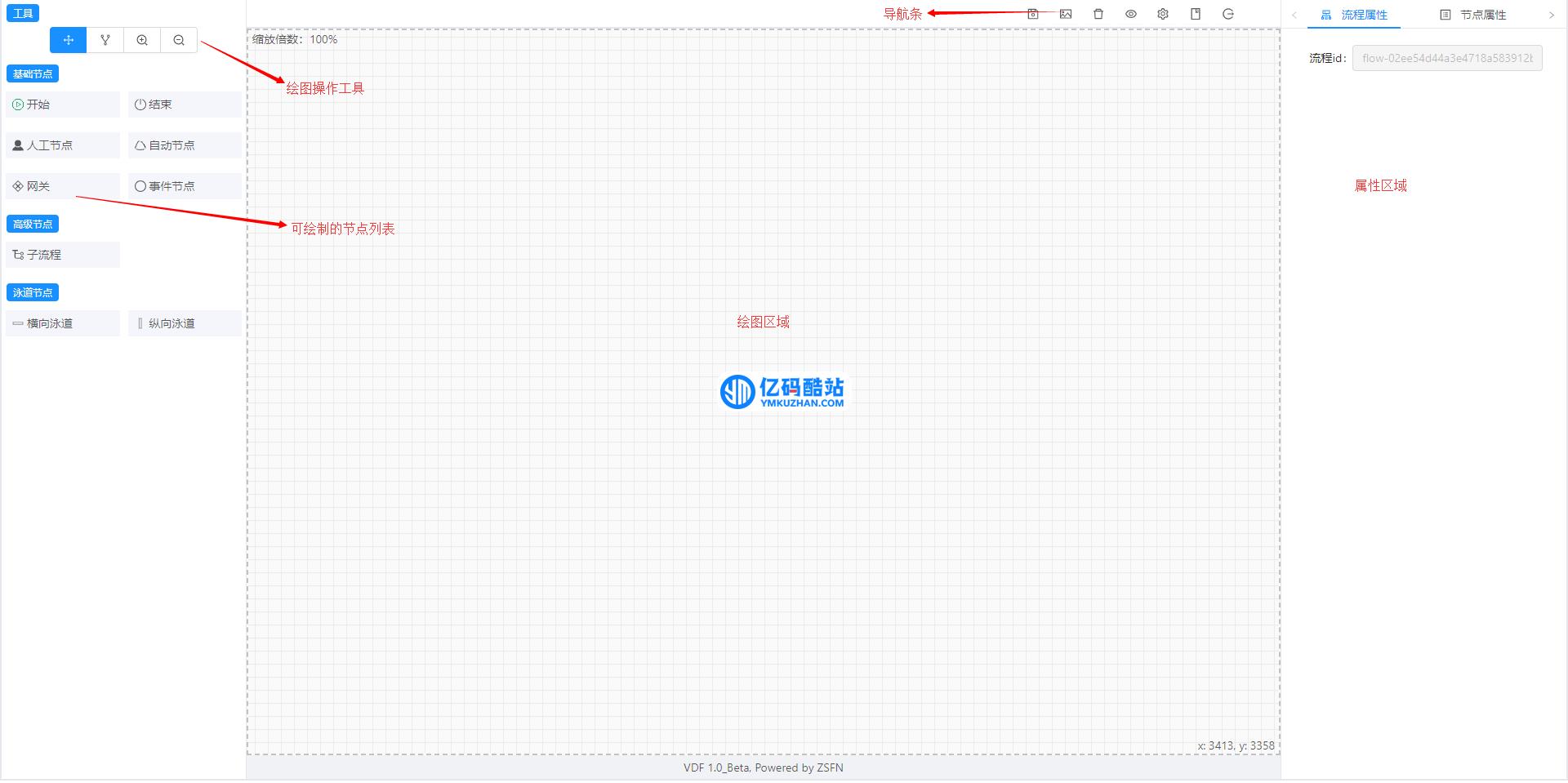Click the trash delete icon
The image size is (1568, 783).
click(1098, 14)
